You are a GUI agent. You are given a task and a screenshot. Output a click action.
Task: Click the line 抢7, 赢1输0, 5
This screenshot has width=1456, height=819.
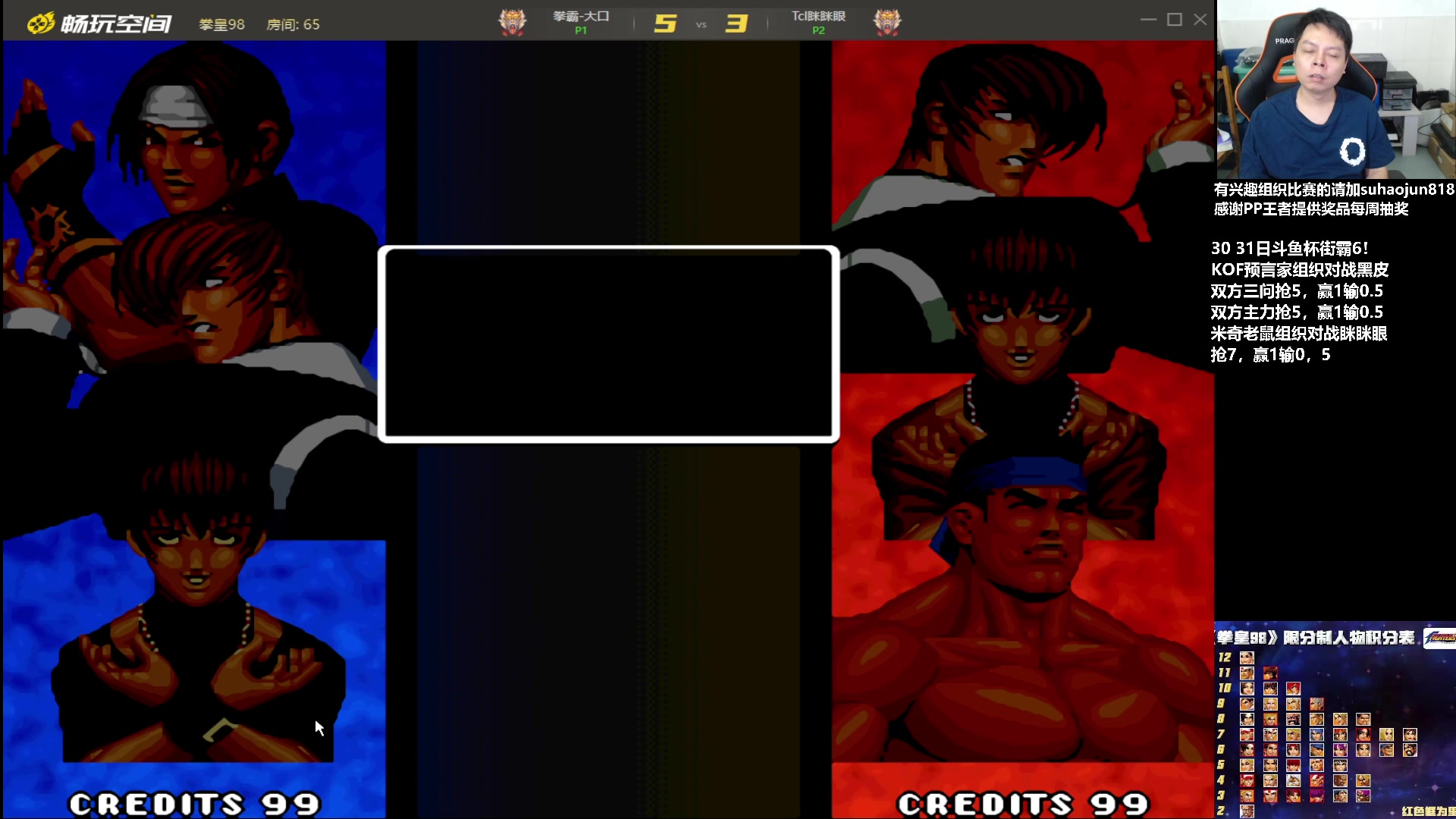1270,355
